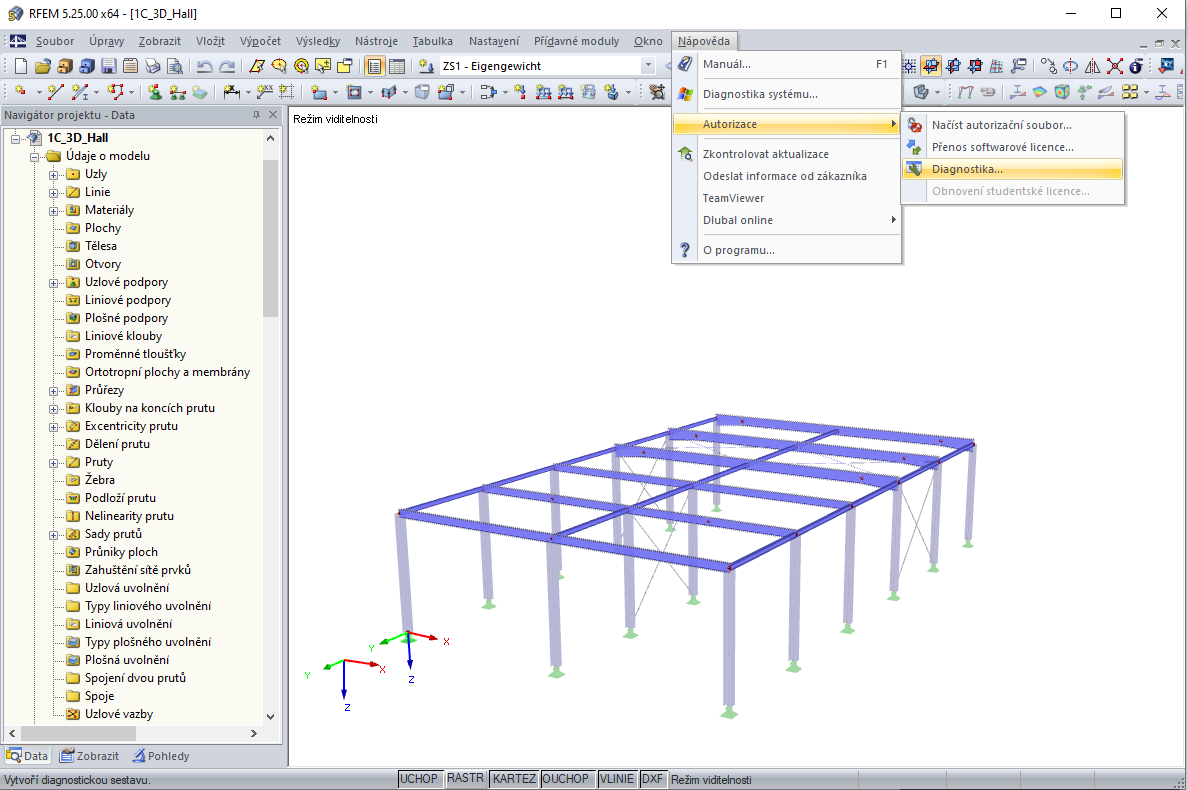Click the new nodal load icon

click(520, 92)
